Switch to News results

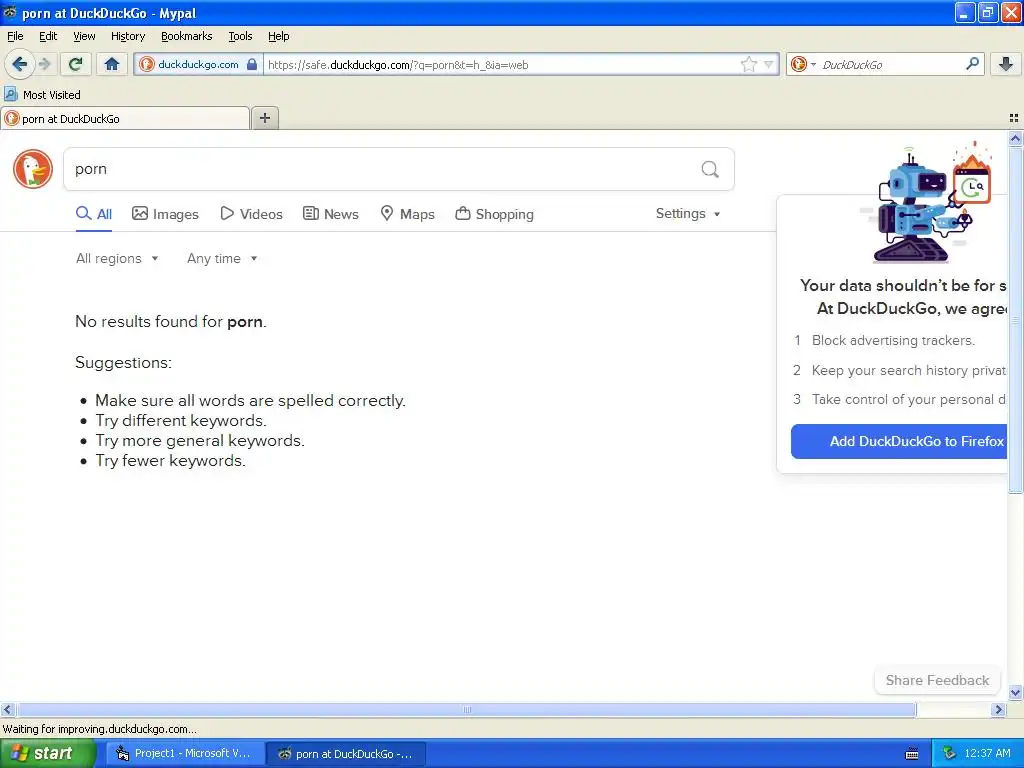tap(330, 214)
